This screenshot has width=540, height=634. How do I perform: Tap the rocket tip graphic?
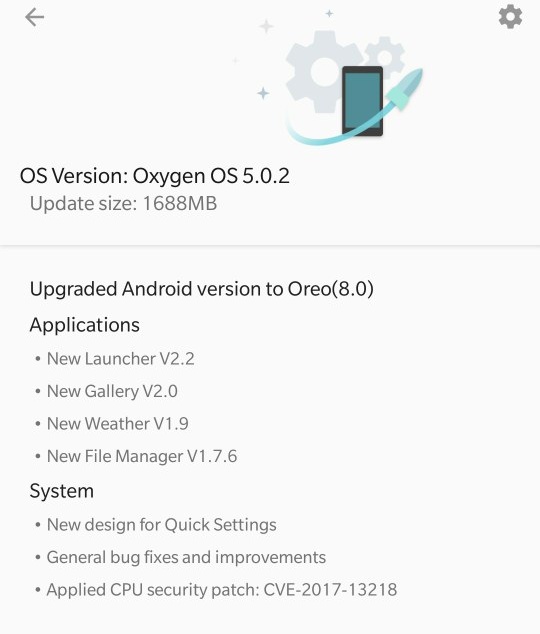406,89
